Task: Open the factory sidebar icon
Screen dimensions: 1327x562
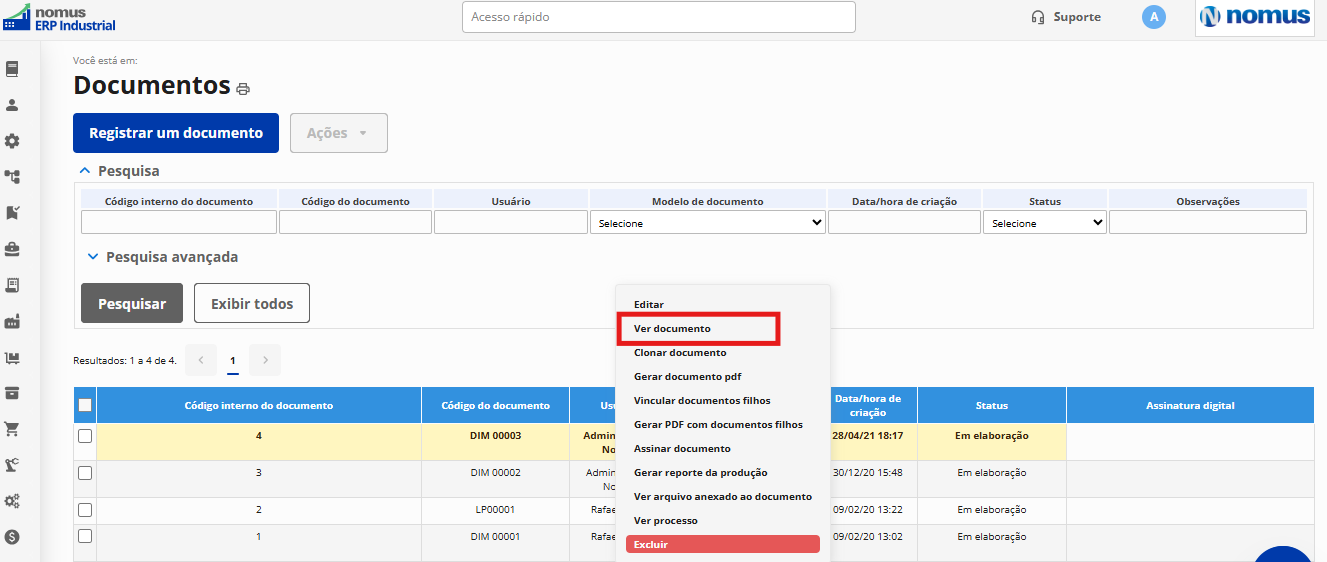Action: pyautogui.click(x=13, y=321)
